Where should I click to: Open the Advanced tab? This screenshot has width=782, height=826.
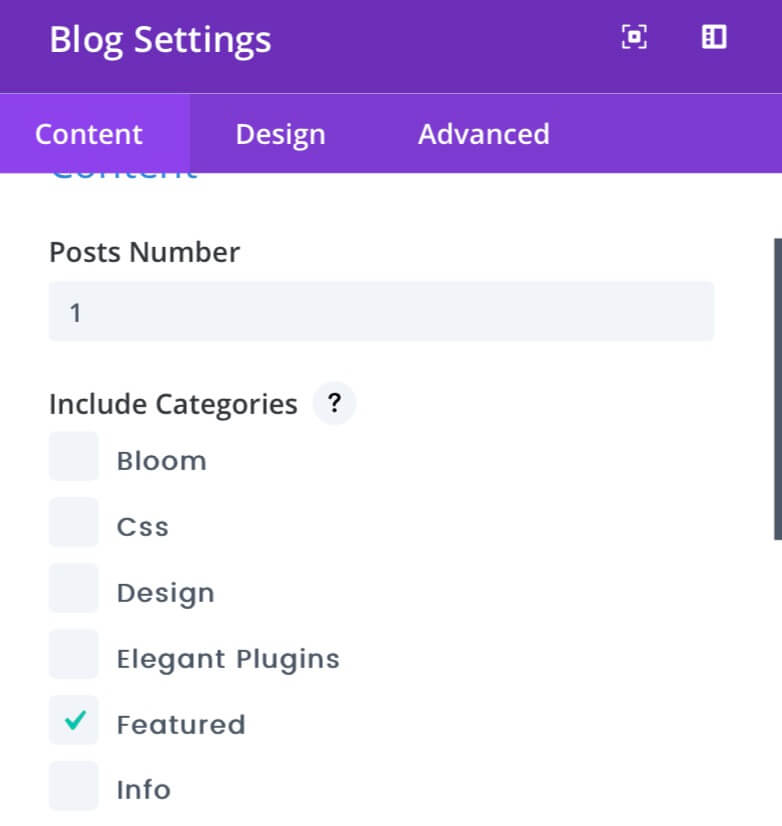tap(484, 134)
